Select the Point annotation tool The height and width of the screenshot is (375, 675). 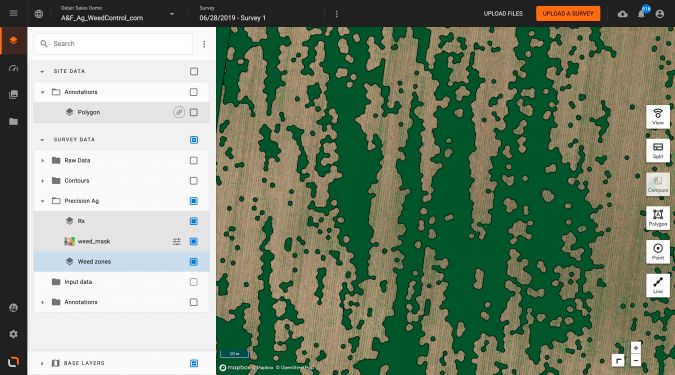point(658,251)
